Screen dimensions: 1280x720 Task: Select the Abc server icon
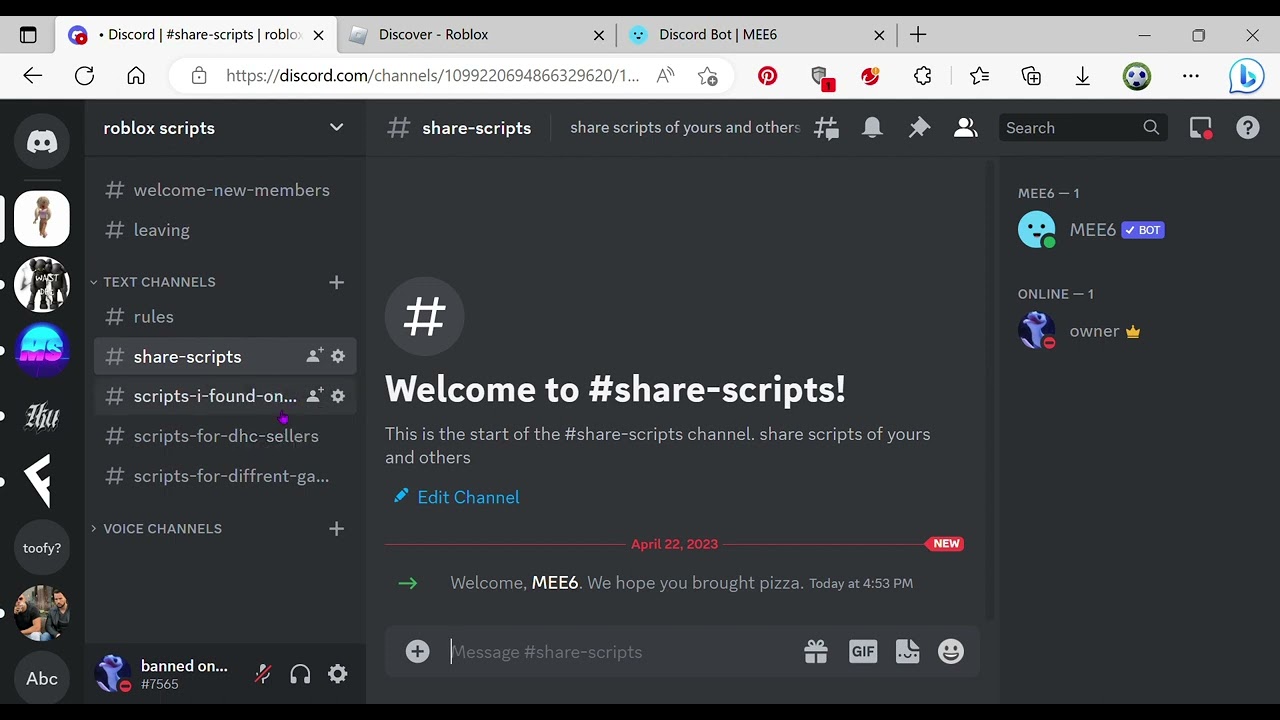click(x=42, y=679)
